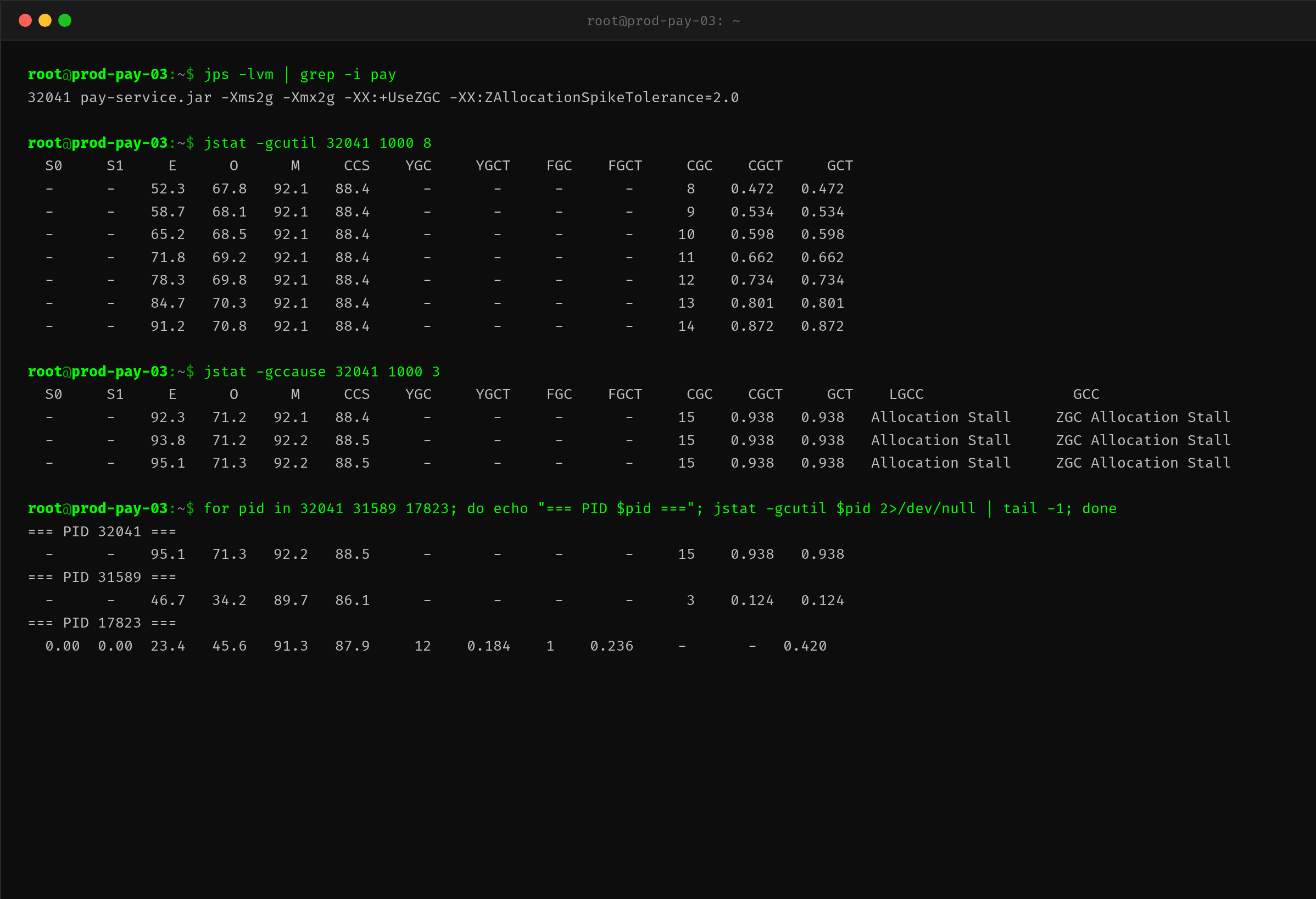Screen dimensions: 1316x899
Task: Minimize the terminal with yellow button
Action: point(44,20)
